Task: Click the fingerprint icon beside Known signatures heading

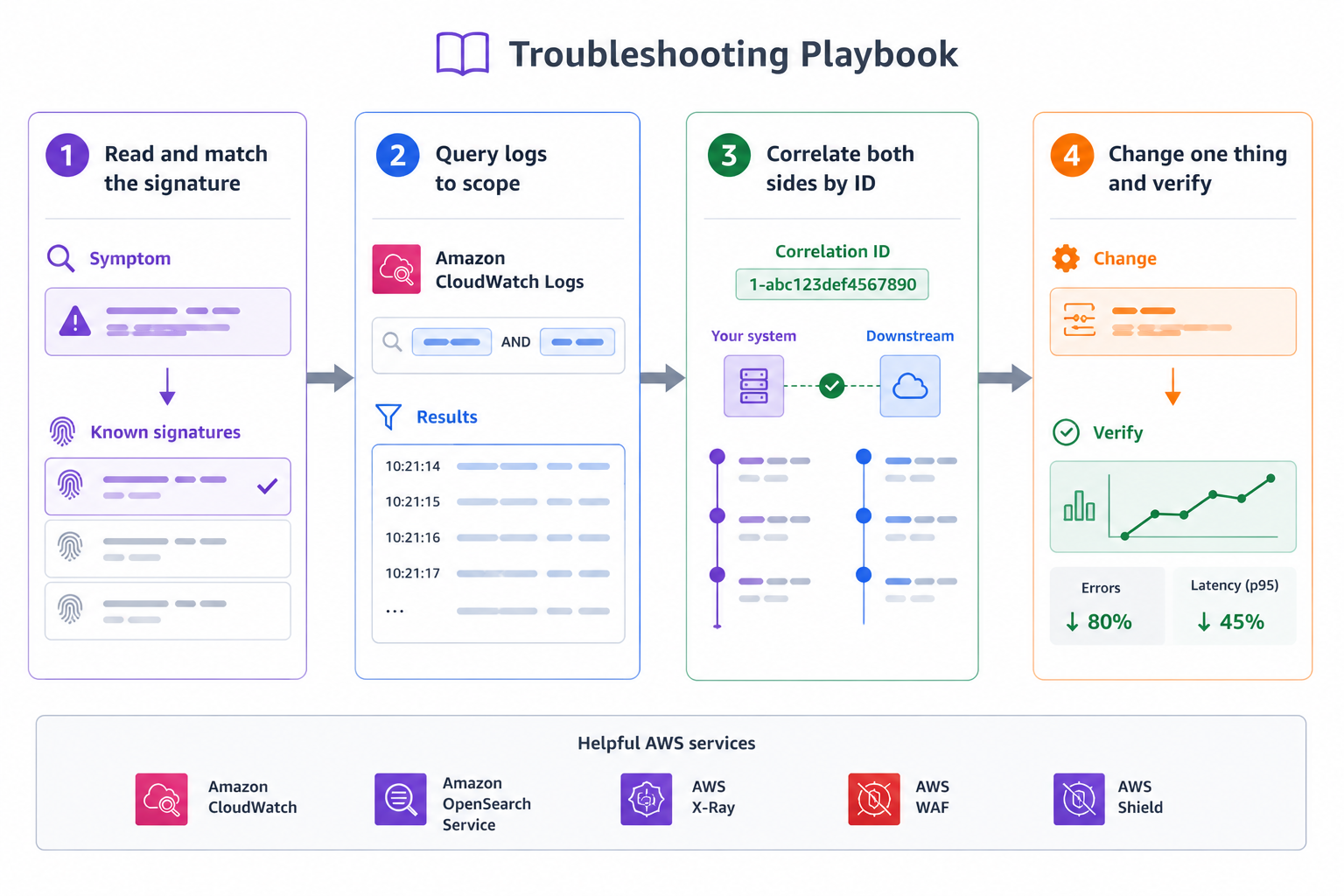Action: 62,431
